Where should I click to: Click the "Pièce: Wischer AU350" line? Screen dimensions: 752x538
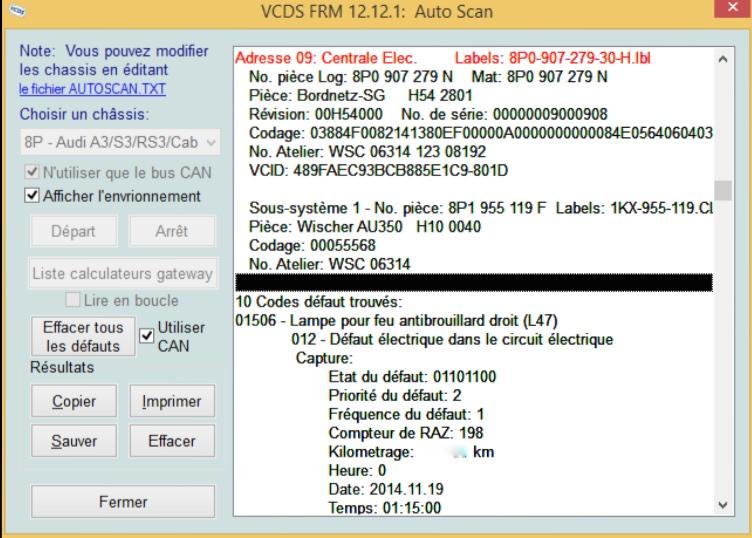[364, 226]
